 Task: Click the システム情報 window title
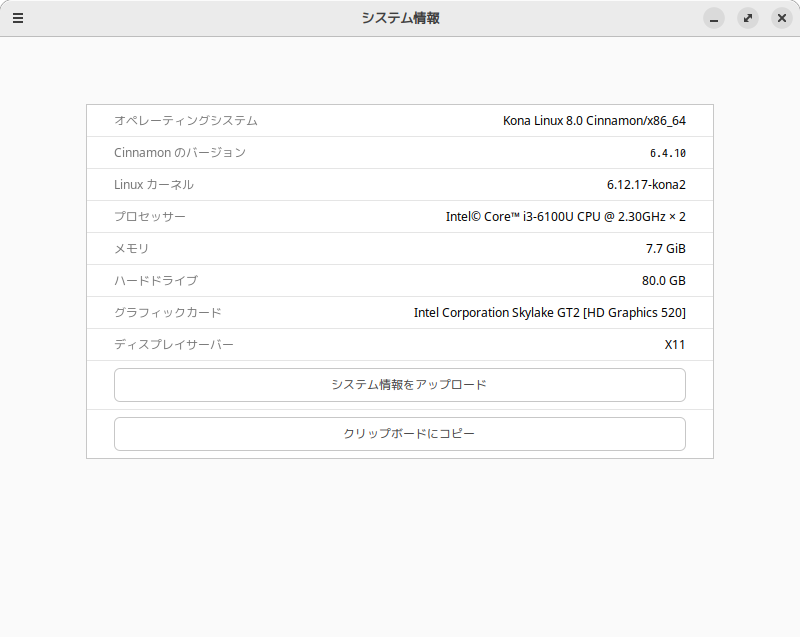[x=401, y=18]
